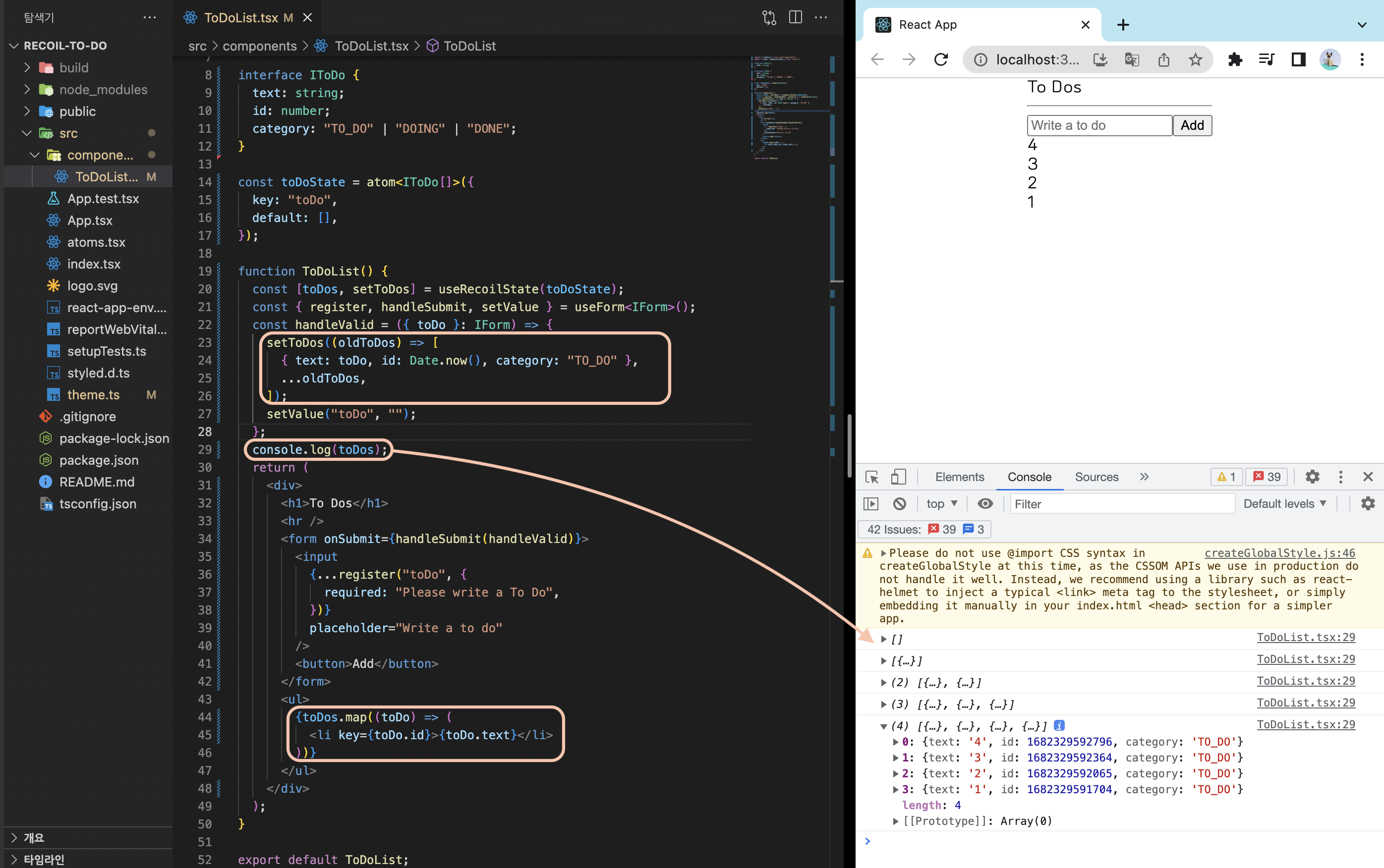Open the Default levels dropdown

pos(1285,504)
